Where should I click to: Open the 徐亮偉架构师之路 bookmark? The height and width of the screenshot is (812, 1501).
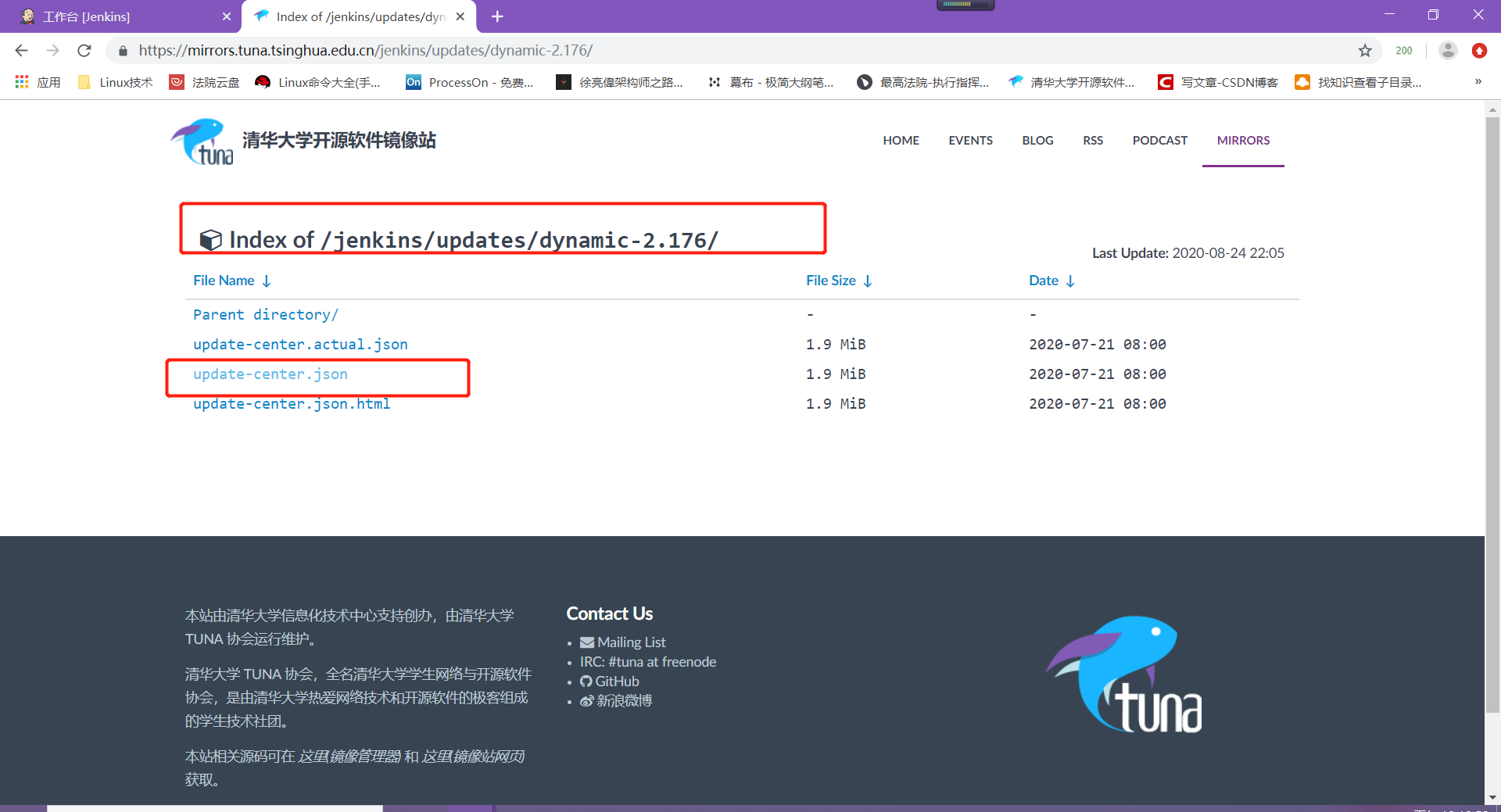click(x=619, y=82)
